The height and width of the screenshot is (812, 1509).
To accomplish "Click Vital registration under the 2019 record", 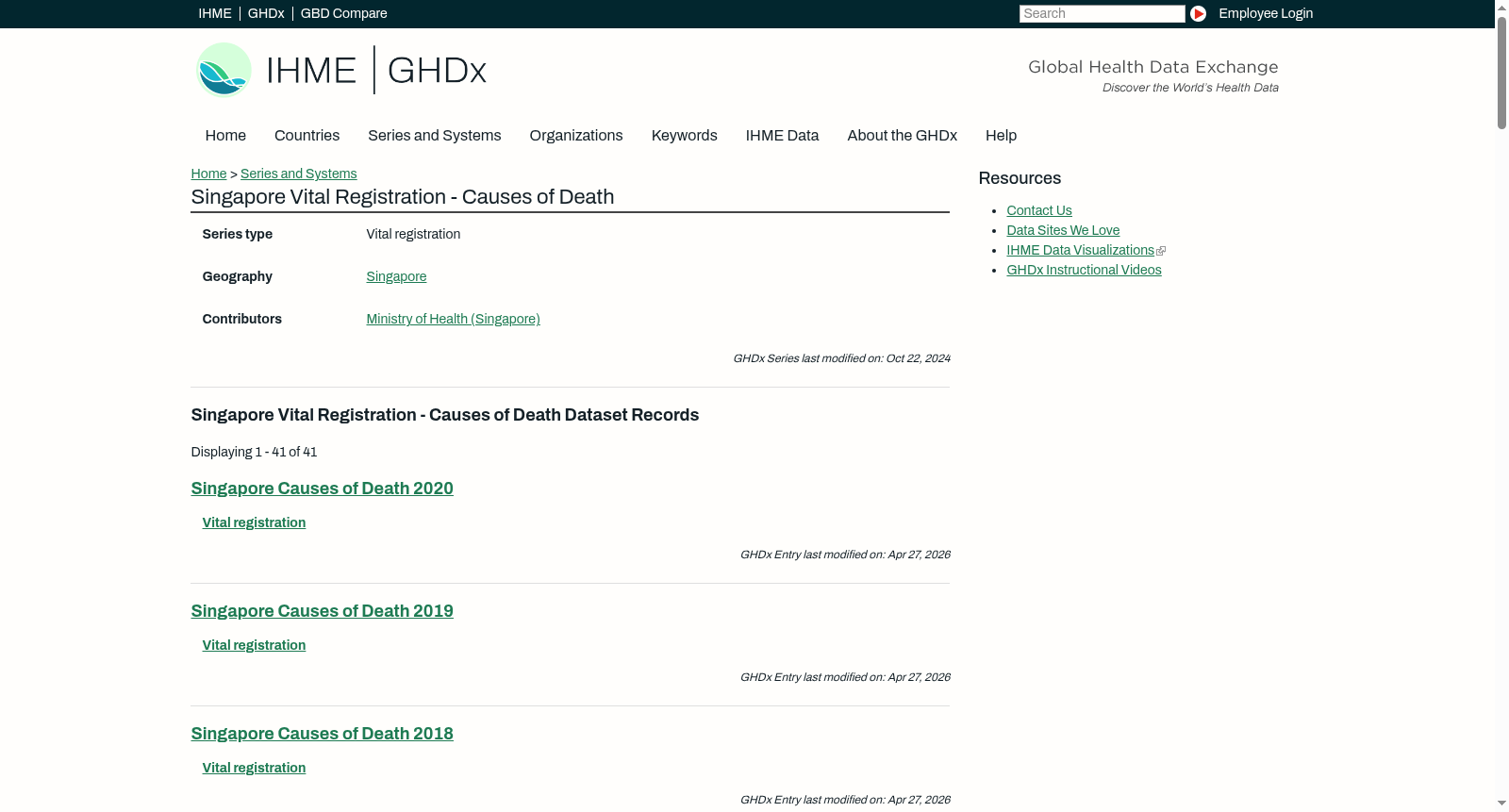I will [254, 645].
